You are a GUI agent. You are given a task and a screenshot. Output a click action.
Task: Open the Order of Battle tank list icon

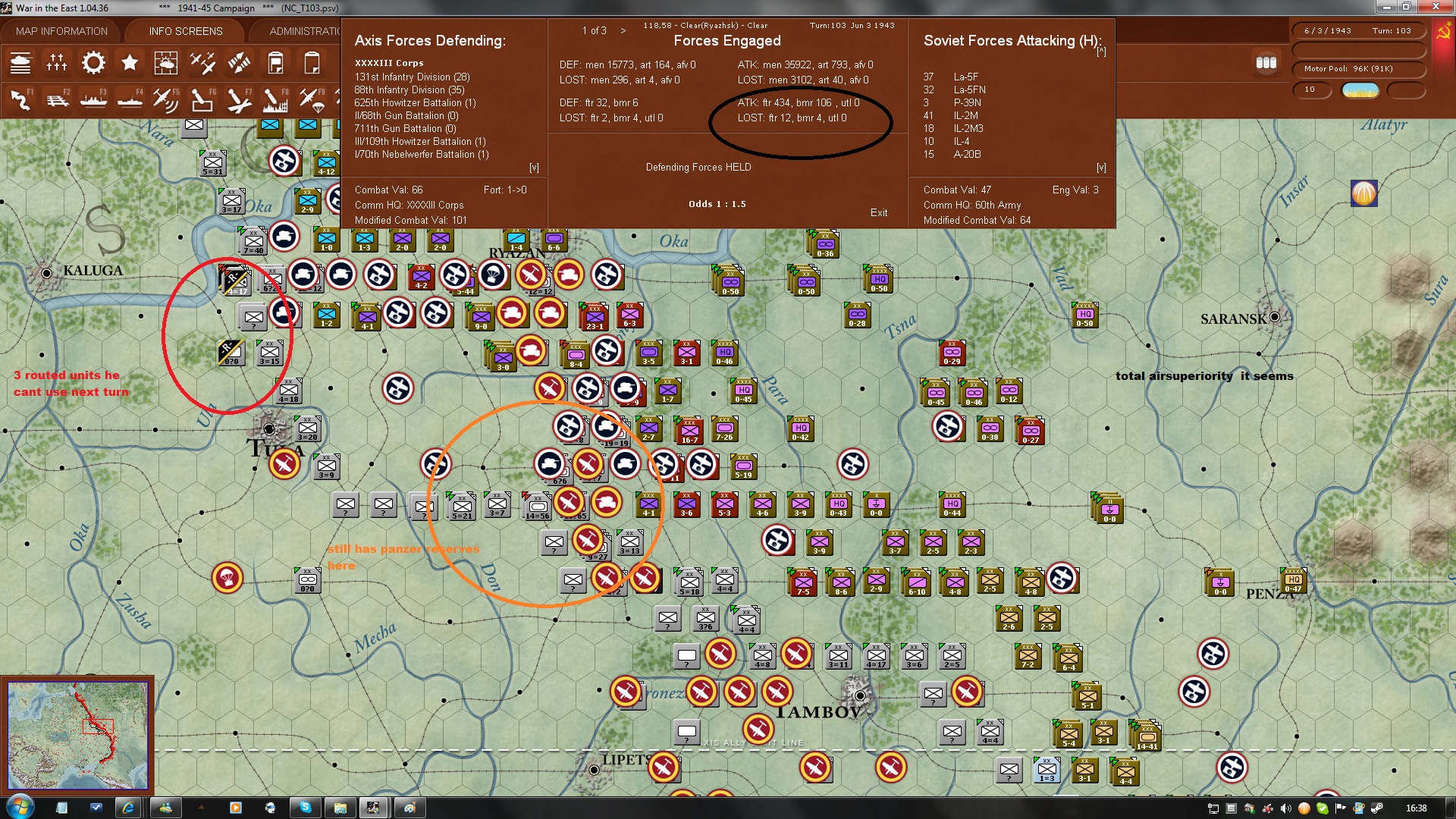point(20,63)
